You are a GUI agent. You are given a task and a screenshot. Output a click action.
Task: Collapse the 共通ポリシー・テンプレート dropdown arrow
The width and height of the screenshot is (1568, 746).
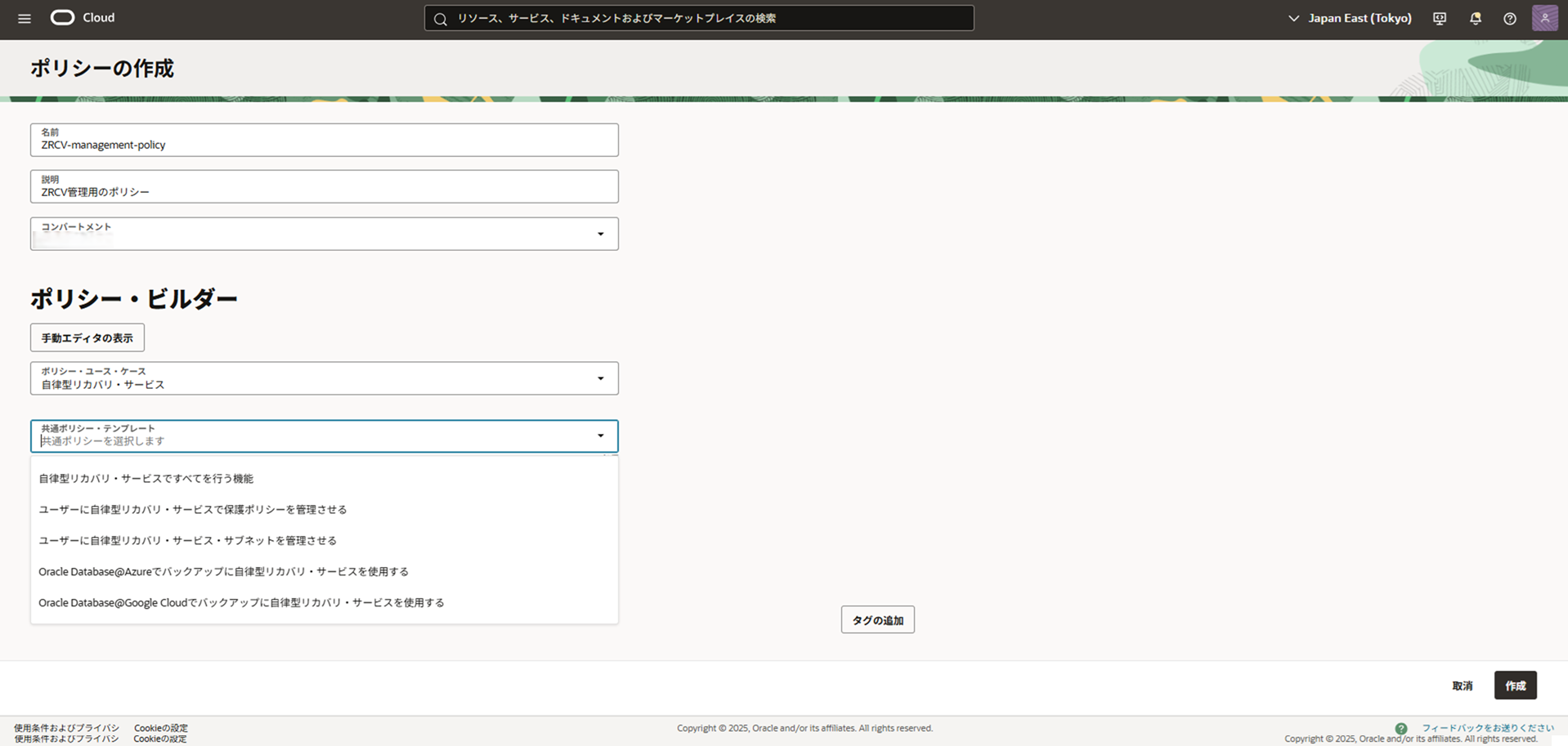[x=600, y=436]
